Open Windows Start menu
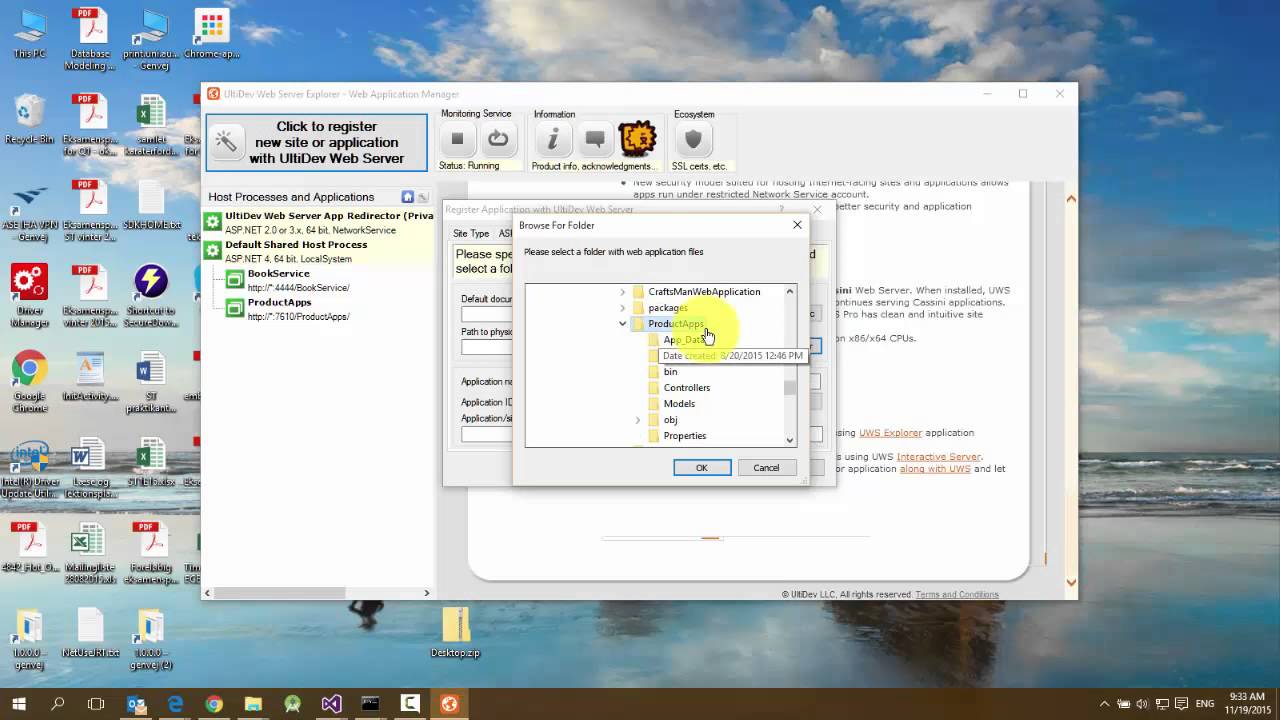Image resolution: width=1280 pixels, height=720 pixels. pos(19,704)
